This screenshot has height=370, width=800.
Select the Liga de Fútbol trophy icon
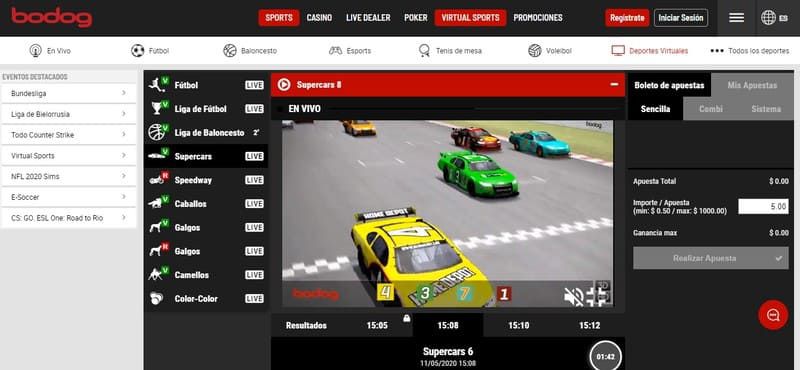(158, 108)
